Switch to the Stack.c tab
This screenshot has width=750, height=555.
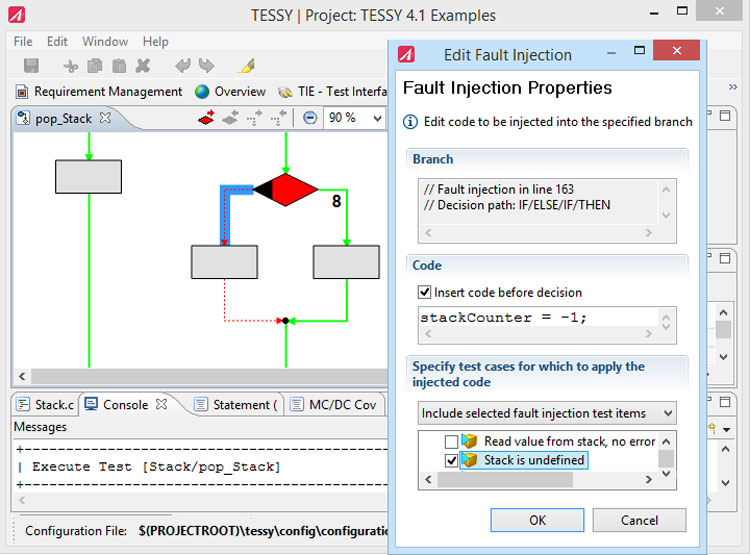pyautogui.click(x=45, y=405)
